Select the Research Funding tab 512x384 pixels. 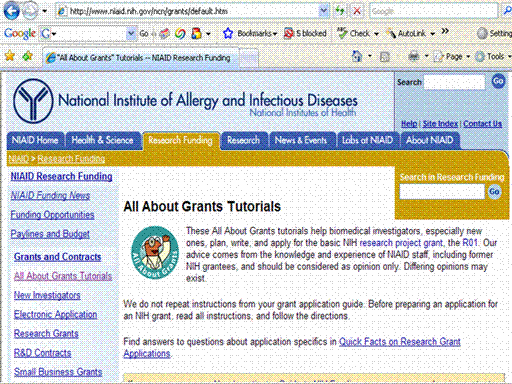point(180,140)
